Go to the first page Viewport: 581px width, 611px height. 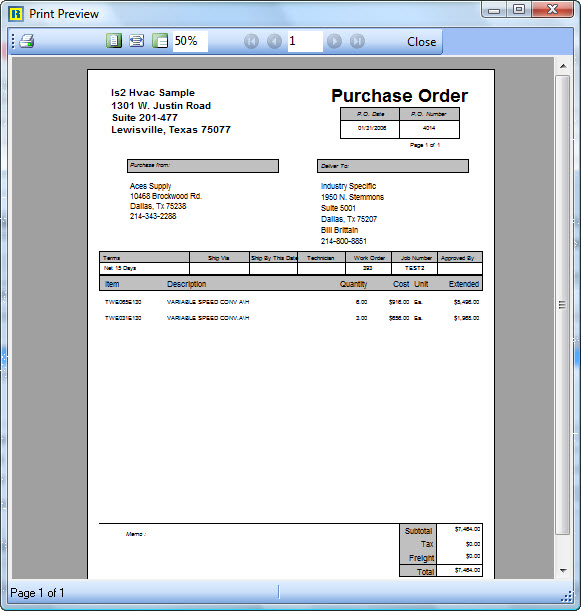click(x=251, y=41)
